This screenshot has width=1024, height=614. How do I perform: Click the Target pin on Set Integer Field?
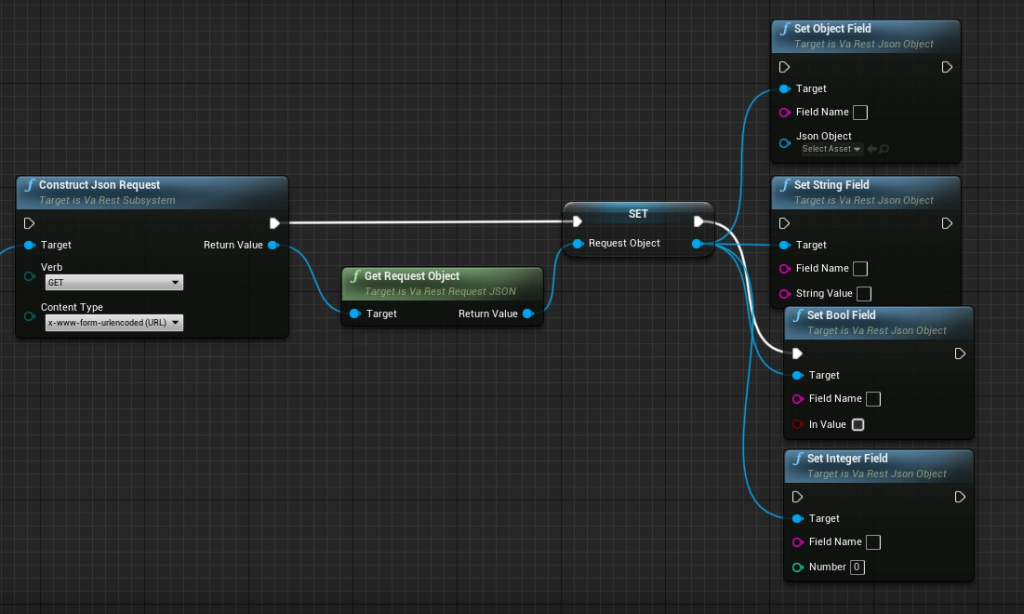[x=797, y=519]
